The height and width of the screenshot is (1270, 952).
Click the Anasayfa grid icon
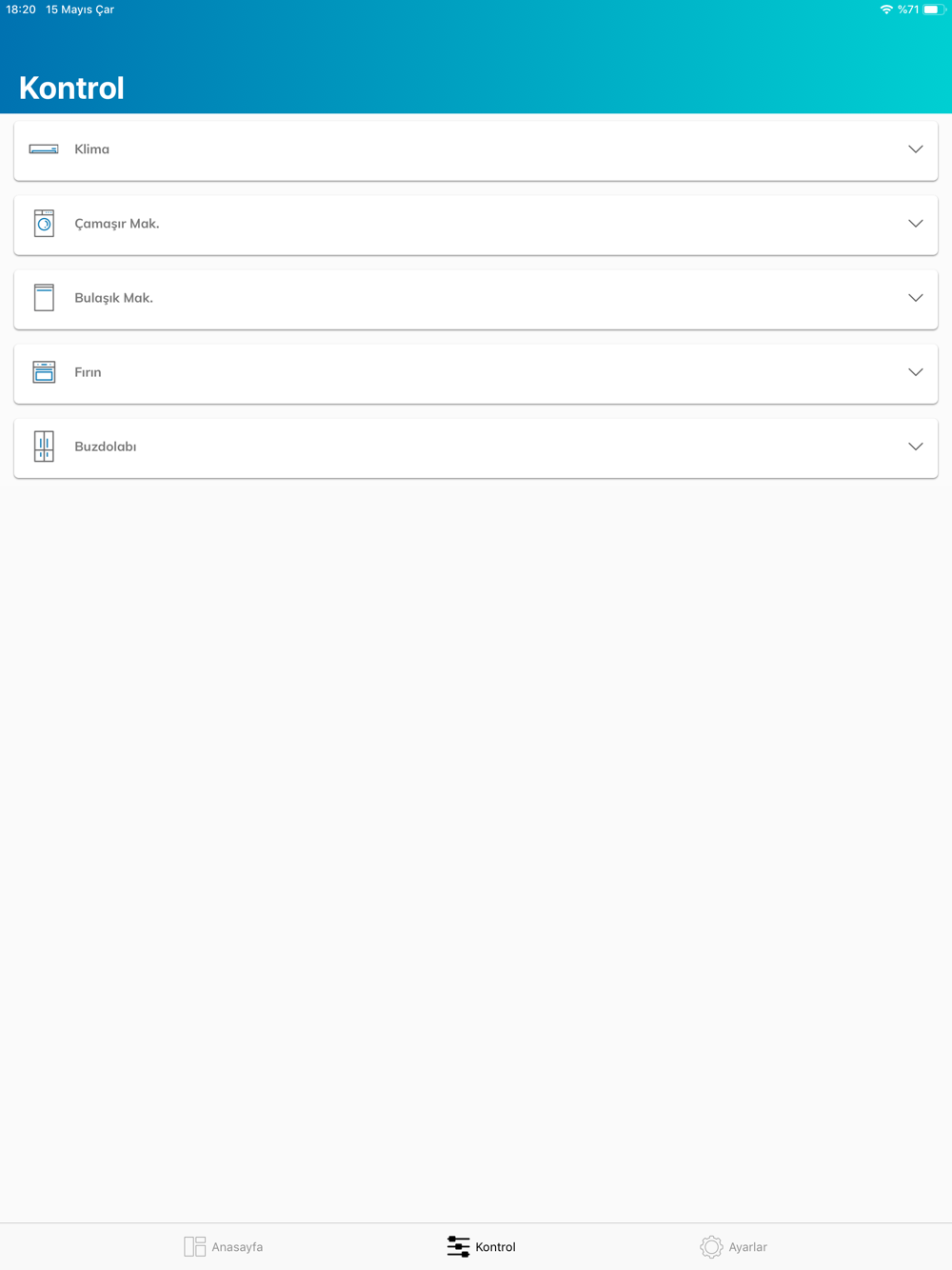[195, 1247]
